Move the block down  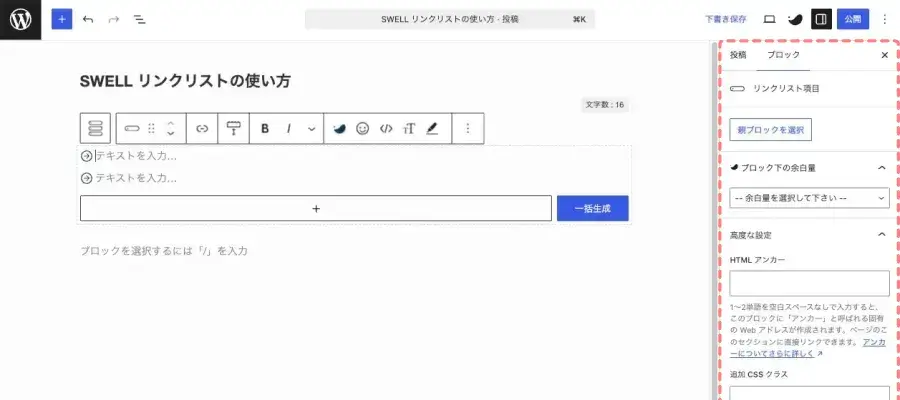(x=170, y=134)
